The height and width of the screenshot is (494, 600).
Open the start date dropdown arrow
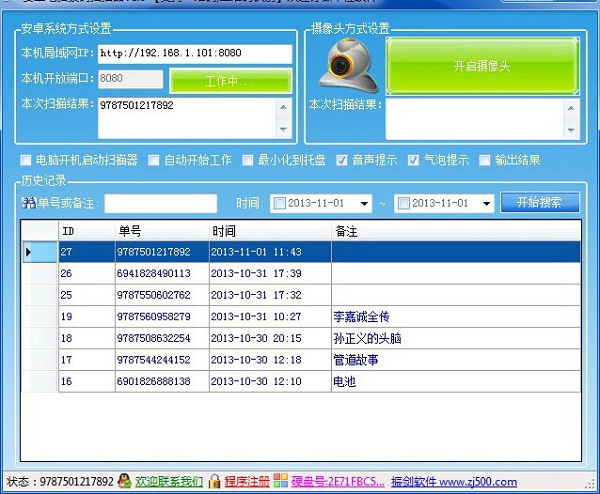click(x=364, y=204)
